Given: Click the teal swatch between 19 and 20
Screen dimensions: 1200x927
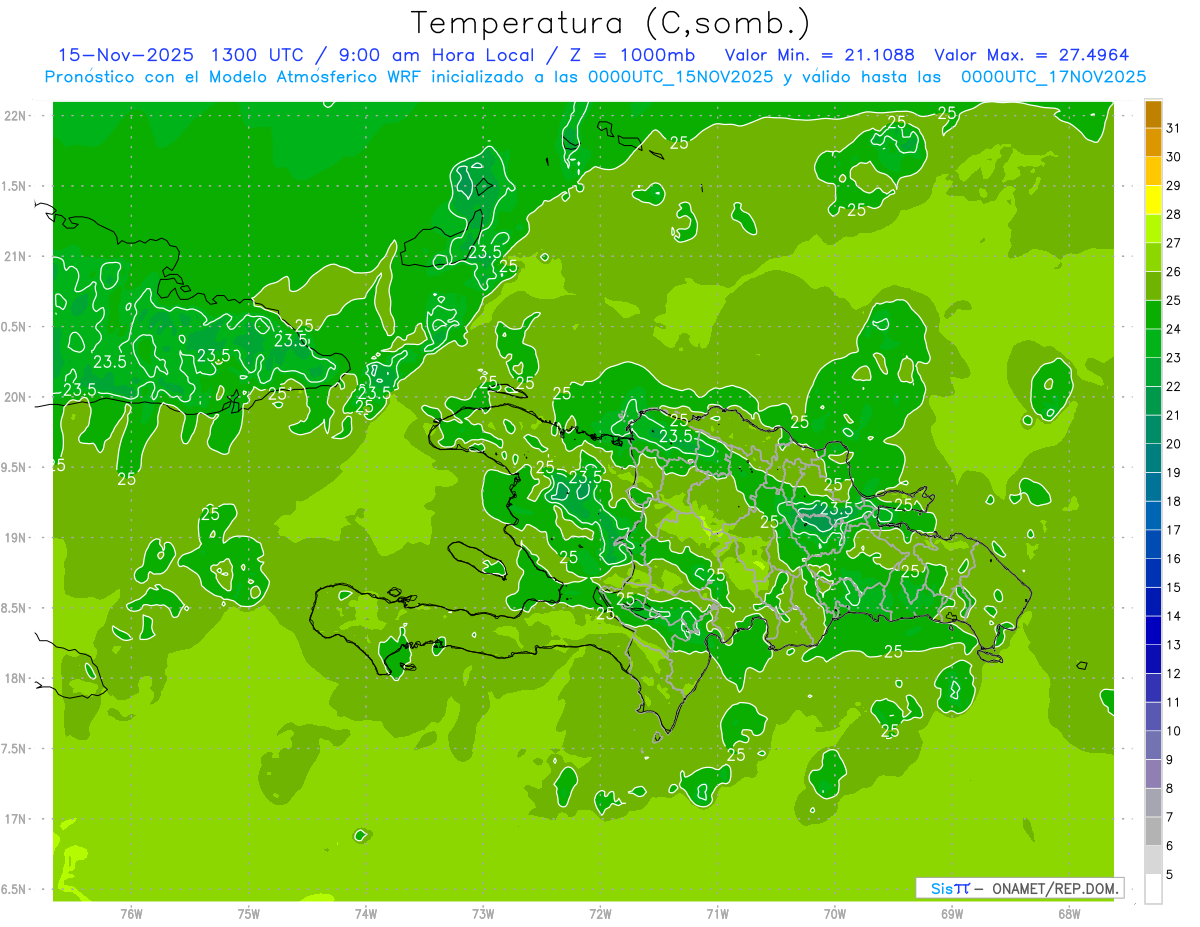Looking at the screenshot, I should pyautogui.click(x=1153, y=459).
